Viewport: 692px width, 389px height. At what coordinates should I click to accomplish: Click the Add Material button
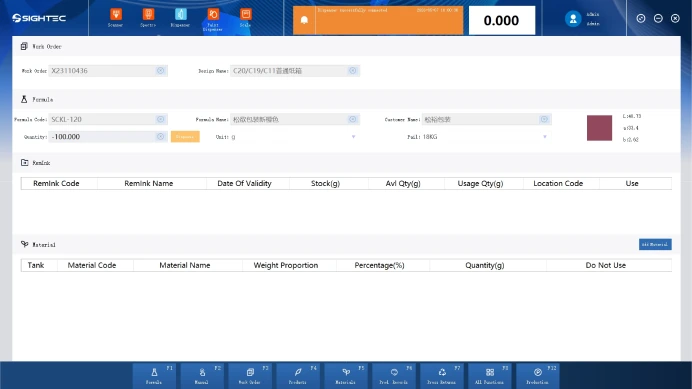[x=655, y=244]
